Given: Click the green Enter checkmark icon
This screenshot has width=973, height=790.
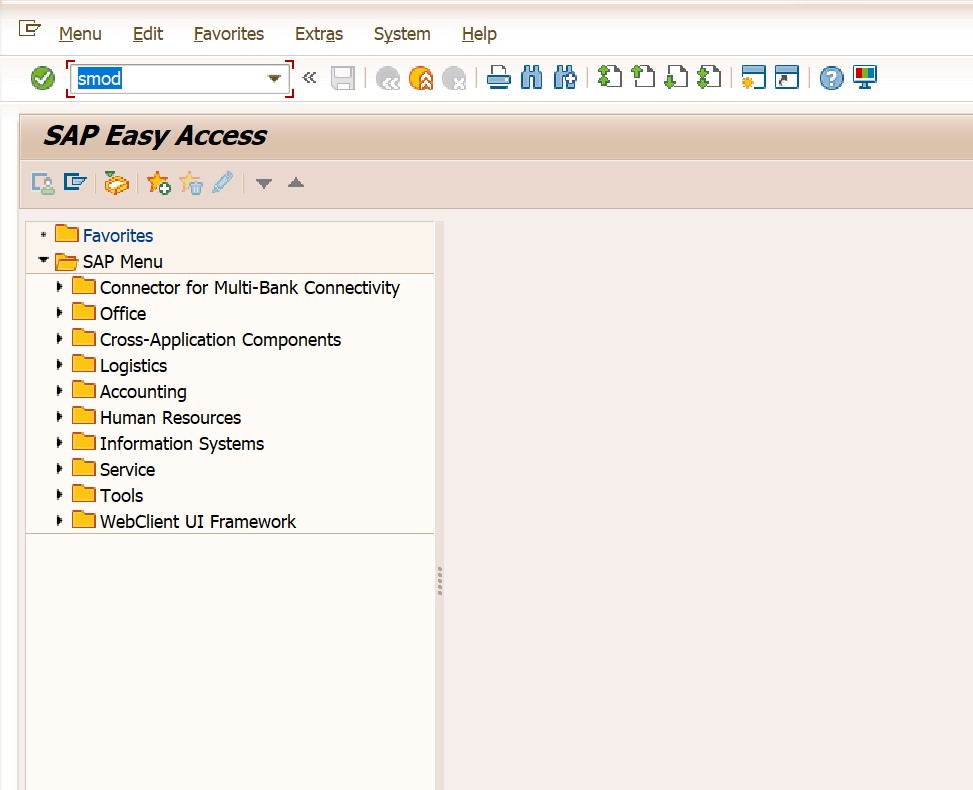Looking at the screenshot, I should coord(43,78).
